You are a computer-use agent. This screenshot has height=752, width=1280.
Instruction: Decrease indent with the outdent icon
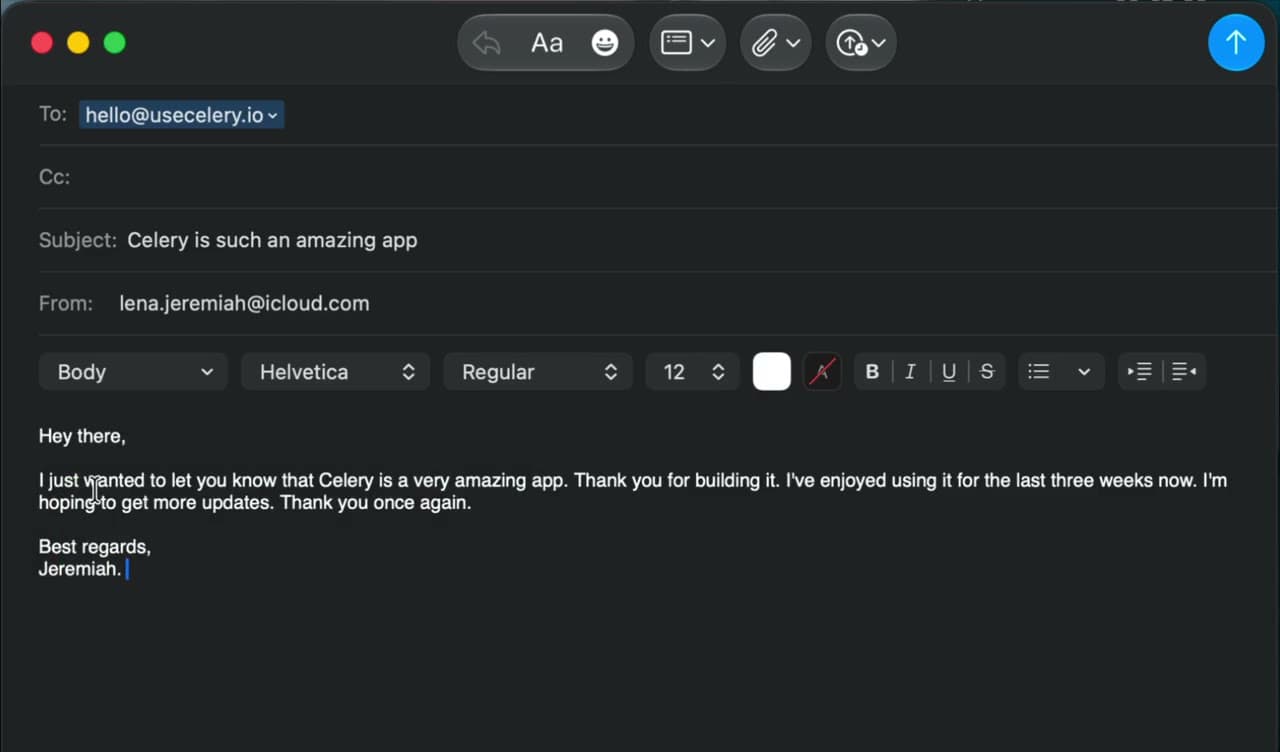(1184, 372)
